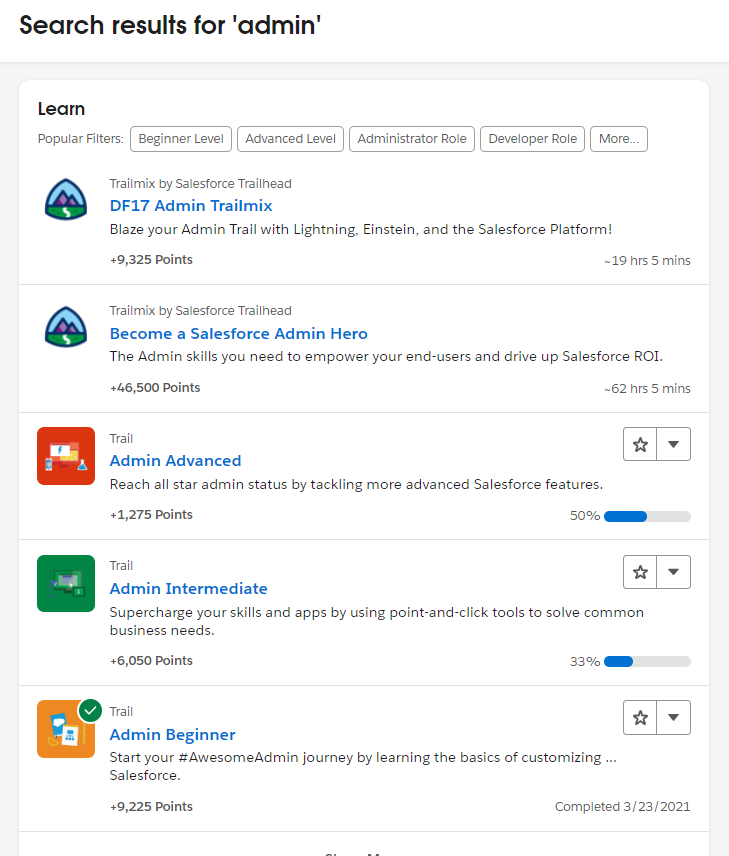Click the 'Start your #AwesomeAdmin journey' description
The height and width of the screenshot is (856, 729).
click(x=363, y=766)
